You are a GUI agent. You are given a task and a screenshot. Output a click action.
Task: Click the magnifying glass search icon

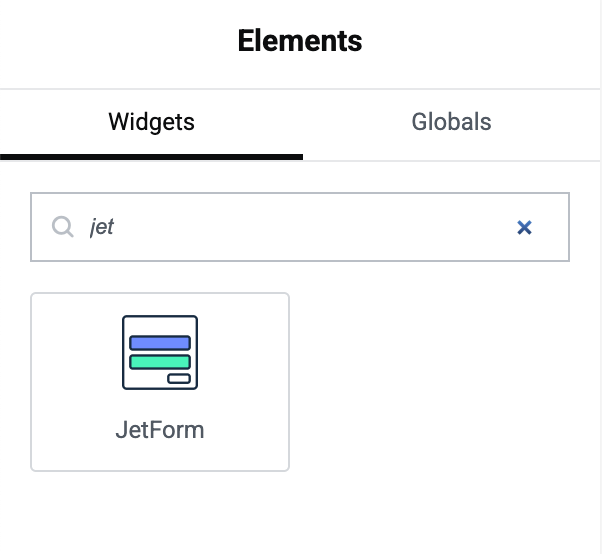click(63, 227)
